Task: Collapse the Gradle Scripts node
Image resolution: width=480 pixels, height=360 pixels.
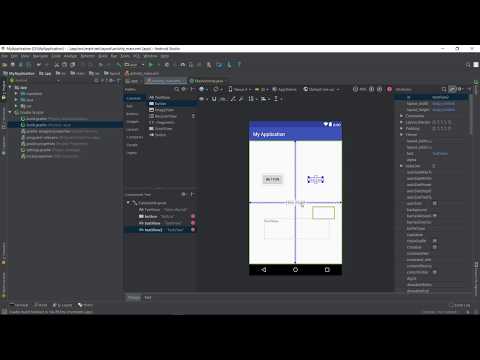Action: [10, 112]
